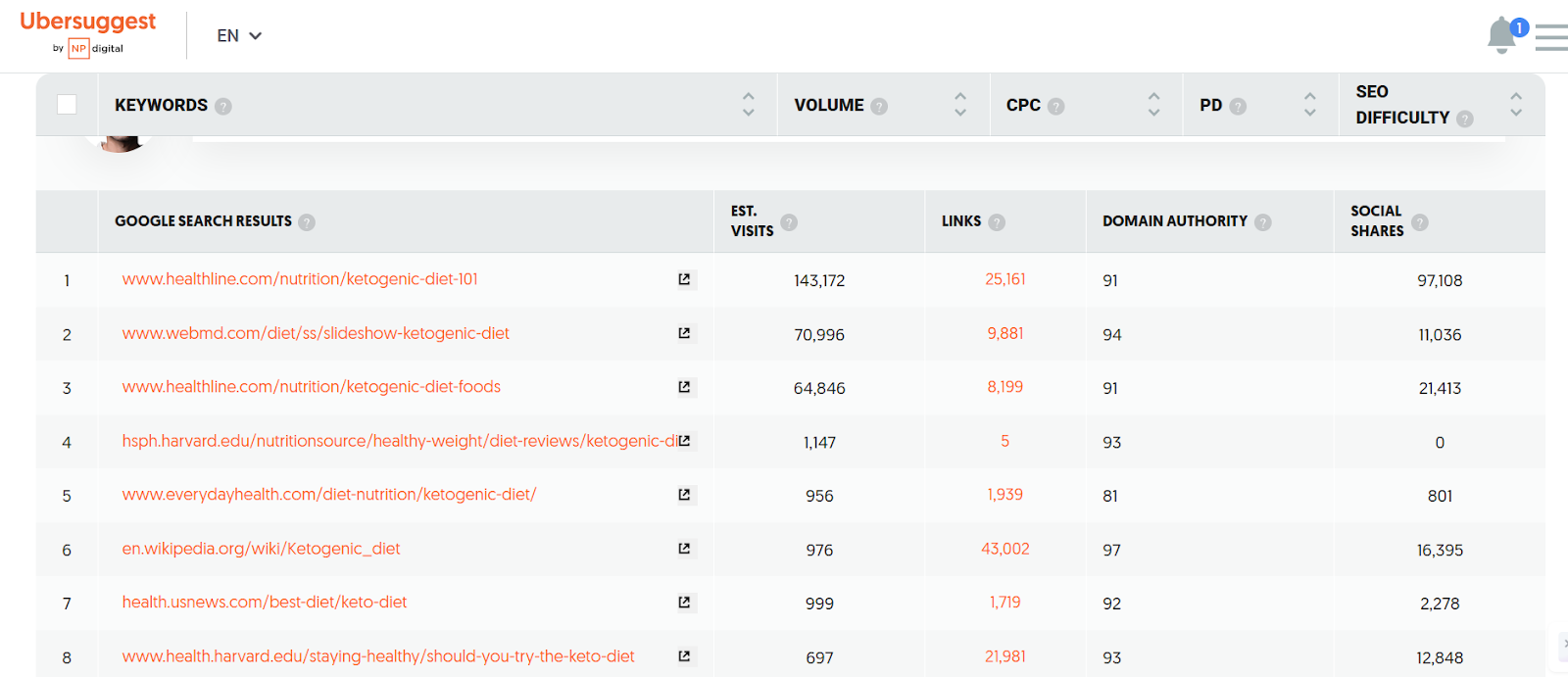This screenshot has width=1568, height=677.
Task: Click estimated visits value 1,147
Action: 819,442
